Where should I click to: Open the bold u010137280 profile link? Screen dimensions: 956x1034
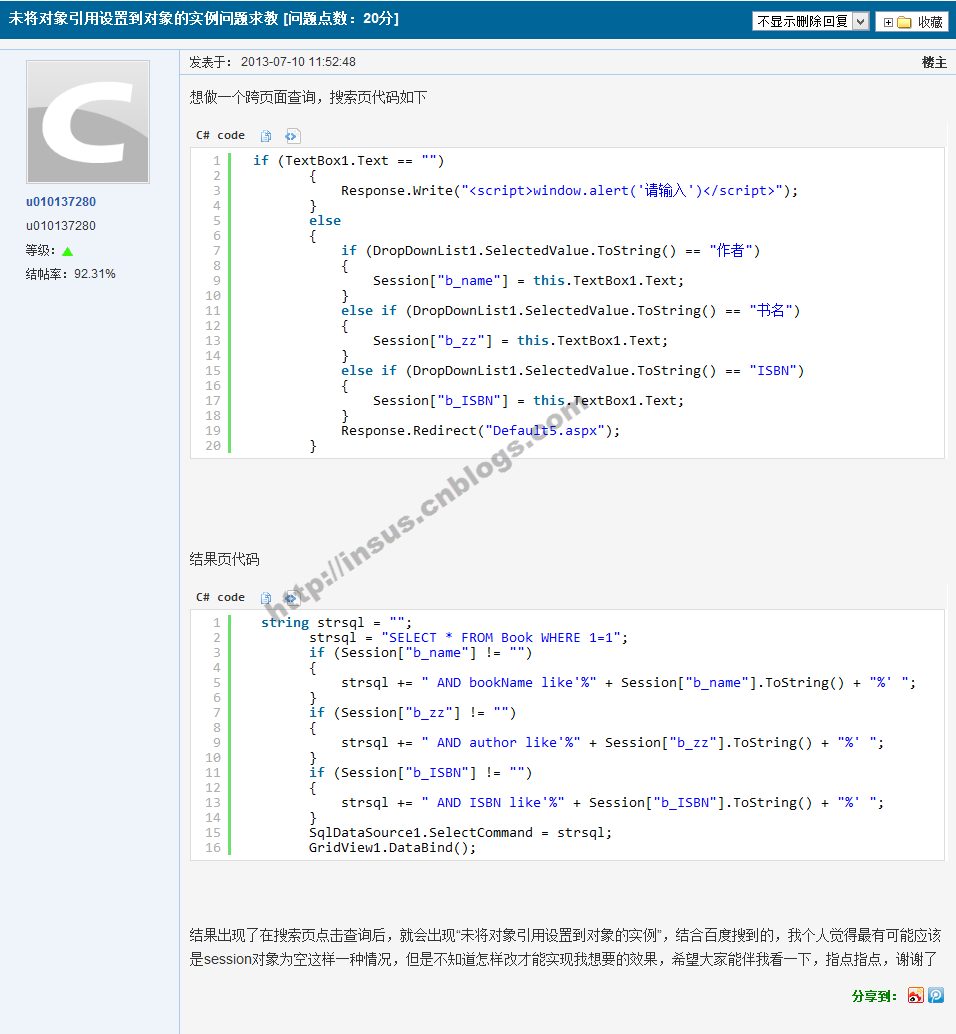(x=61, y=202)
